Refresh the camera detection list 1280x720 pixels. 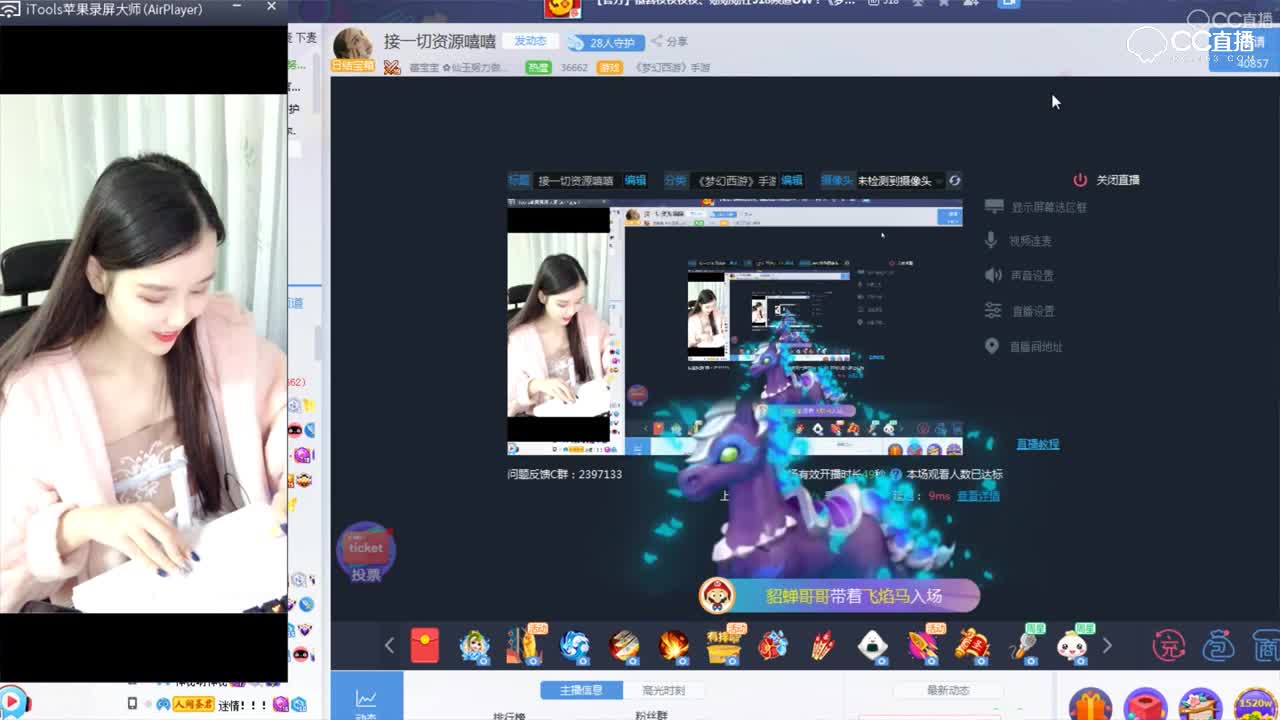click(954, 181)
